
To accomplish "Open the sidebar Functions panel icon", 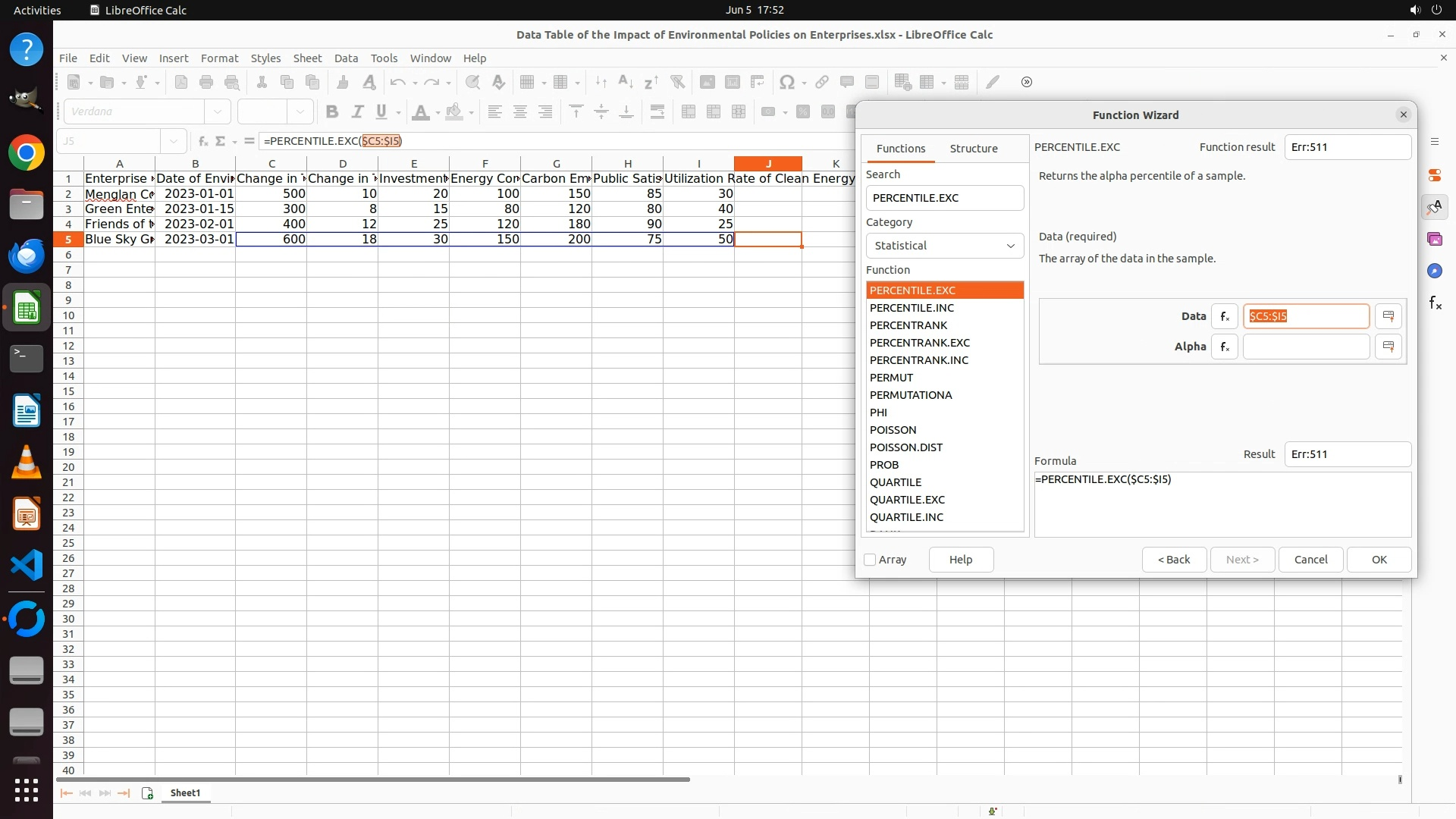I will (1435, 303).
